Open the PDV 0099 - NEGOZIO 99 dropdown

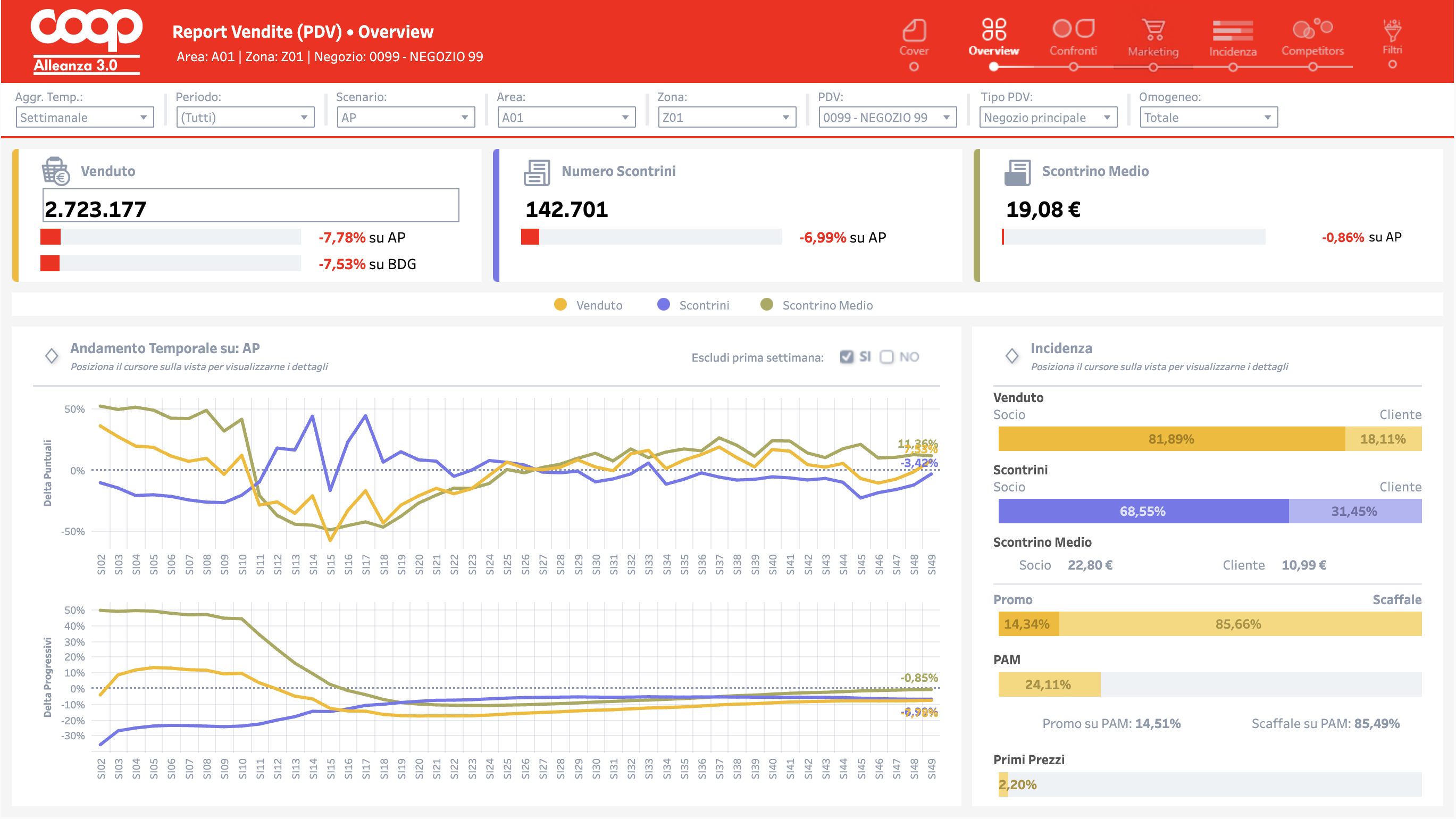(x=887, y=118)
